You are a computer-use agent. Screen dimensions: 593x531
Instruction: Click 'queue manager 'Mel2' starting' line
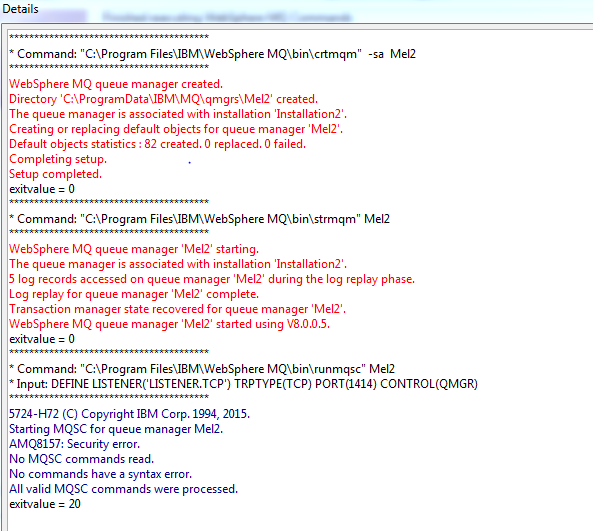[134, 249]
